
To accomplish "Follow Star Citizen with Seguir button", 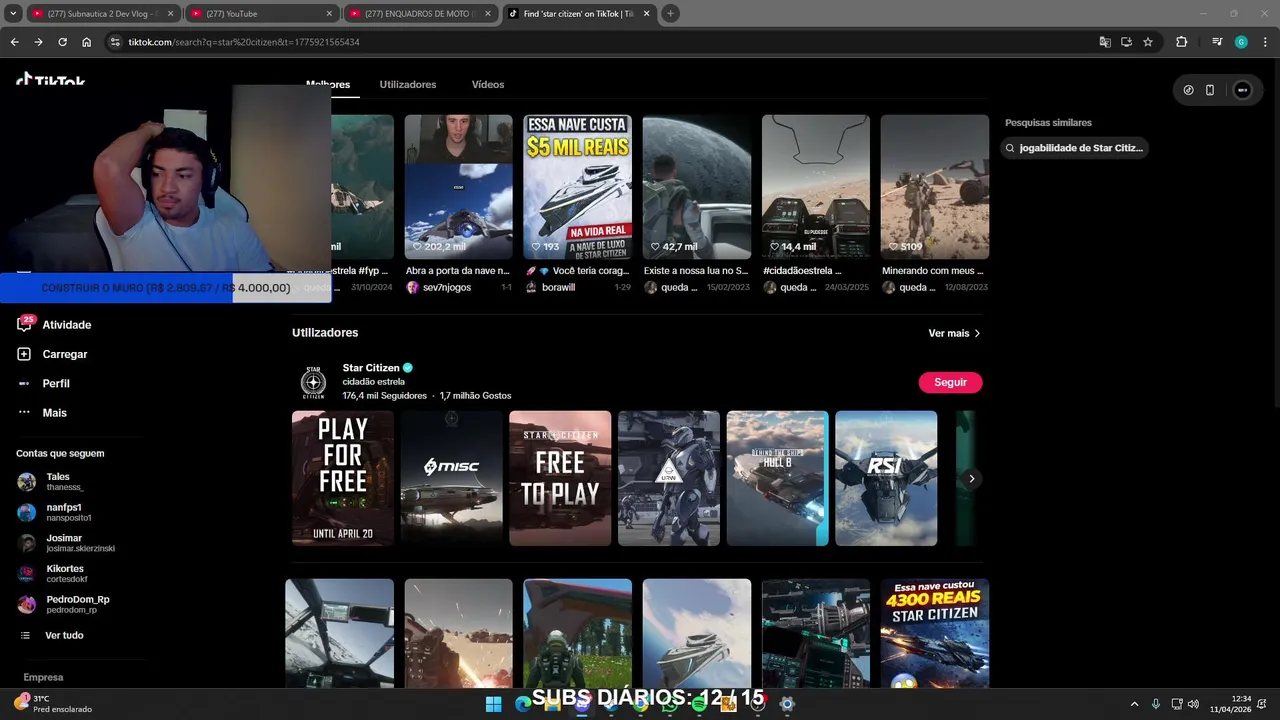I will (x=950, y=382).
